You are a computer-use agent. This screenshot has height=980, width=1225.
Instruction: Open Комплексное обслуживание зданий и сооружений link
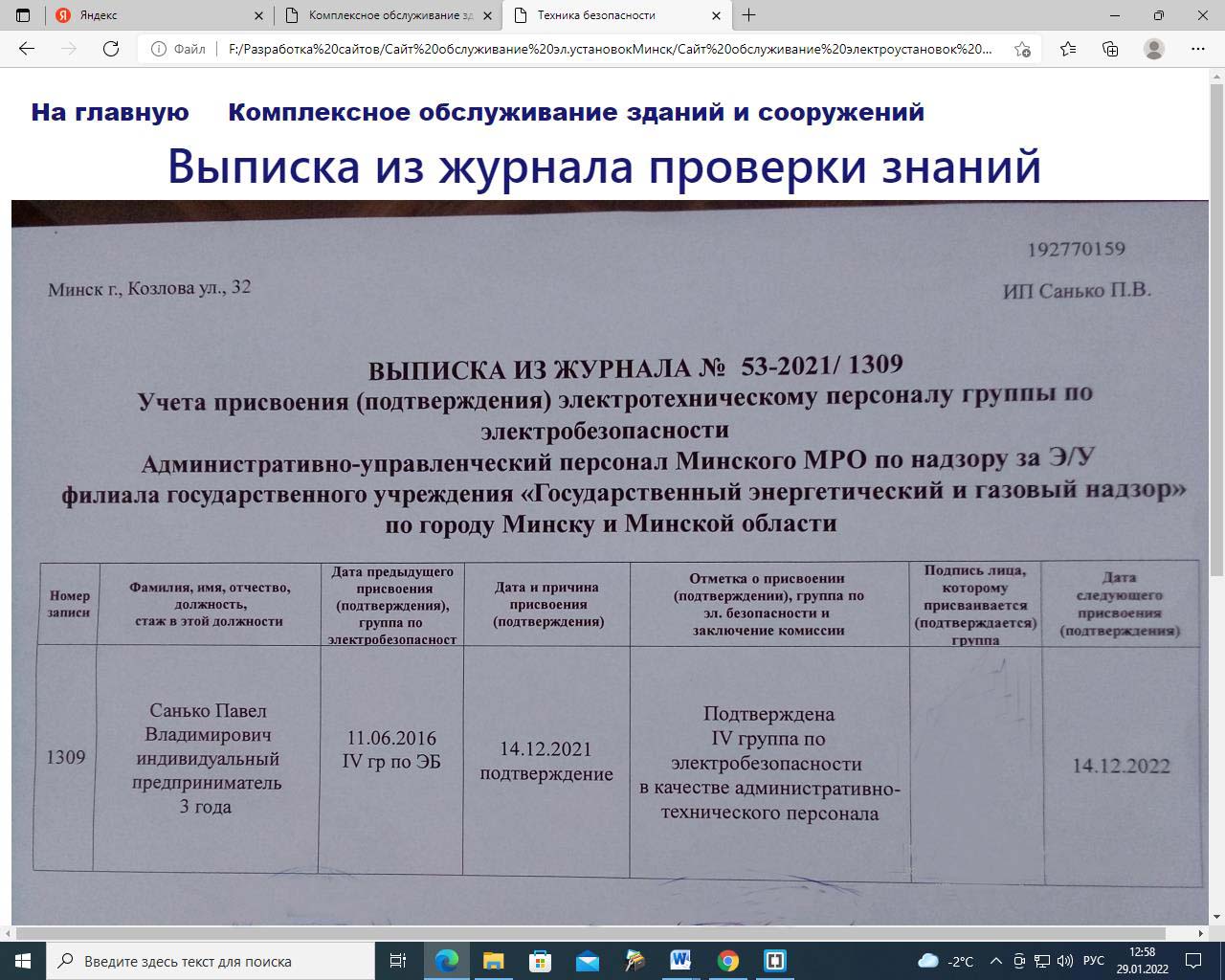pos(576,112)
